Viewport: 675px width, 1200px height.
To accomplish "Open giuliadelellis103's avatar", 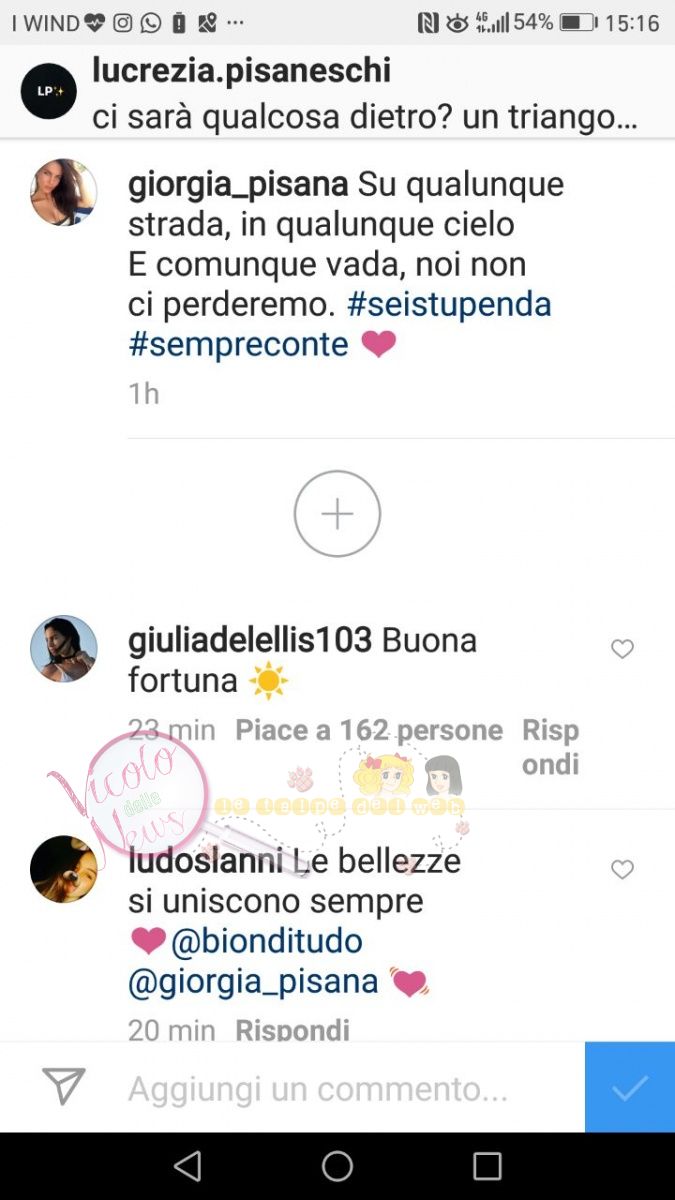I will click(64, 648).
